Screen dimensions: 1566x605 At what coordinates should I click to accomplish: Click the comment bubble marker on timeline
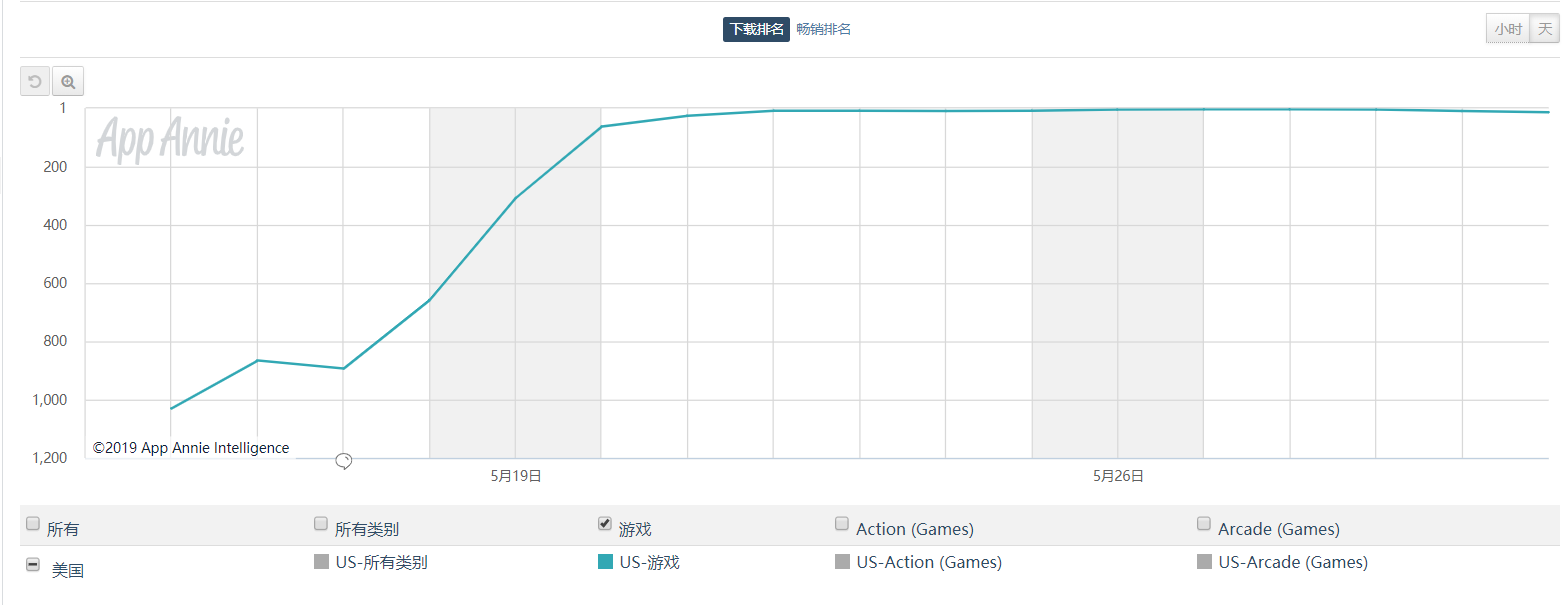pos(343,460)
